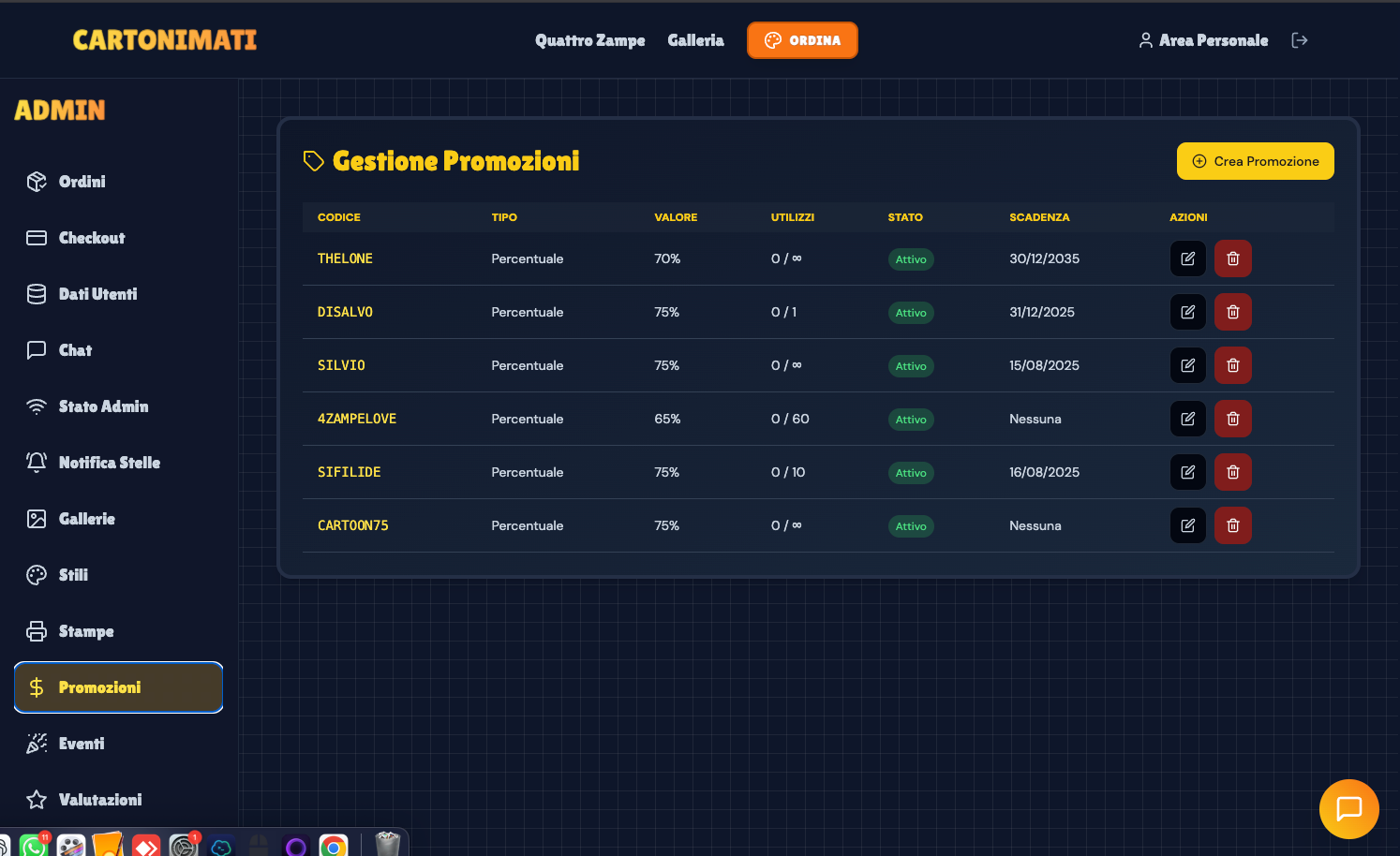Delete the SILVIO promotion
Image resolution: width=1400 pixels, height=856 pixels.
pos(1233,365)
